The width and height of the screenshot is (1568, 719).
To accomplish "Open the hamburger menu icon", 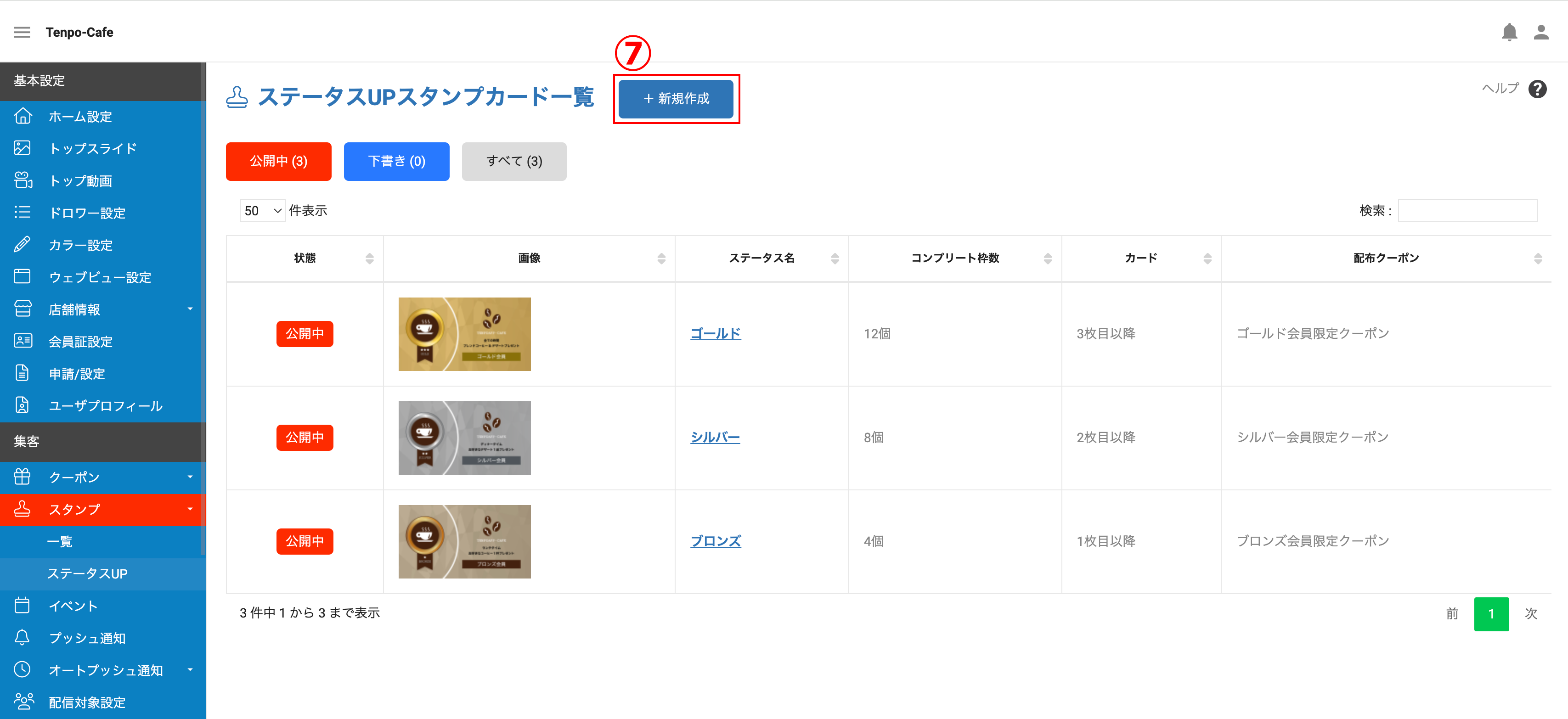I will pos(22,32).
